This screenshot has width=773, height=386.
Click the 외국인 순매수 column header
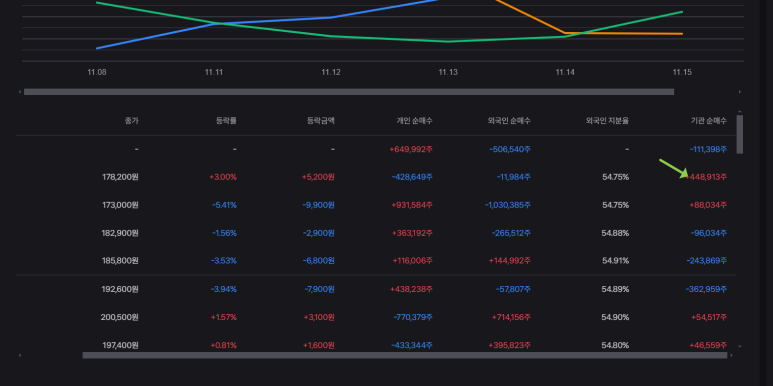pos(509,120)
